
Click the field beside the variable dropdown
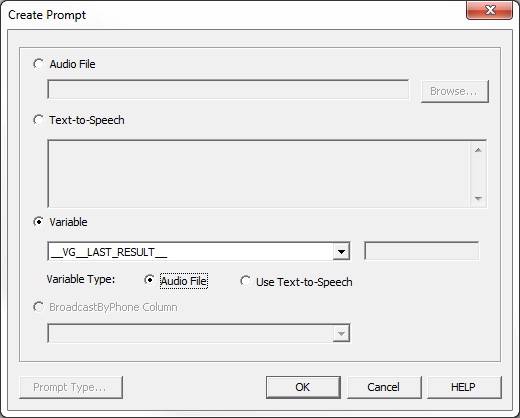(422, 251)
